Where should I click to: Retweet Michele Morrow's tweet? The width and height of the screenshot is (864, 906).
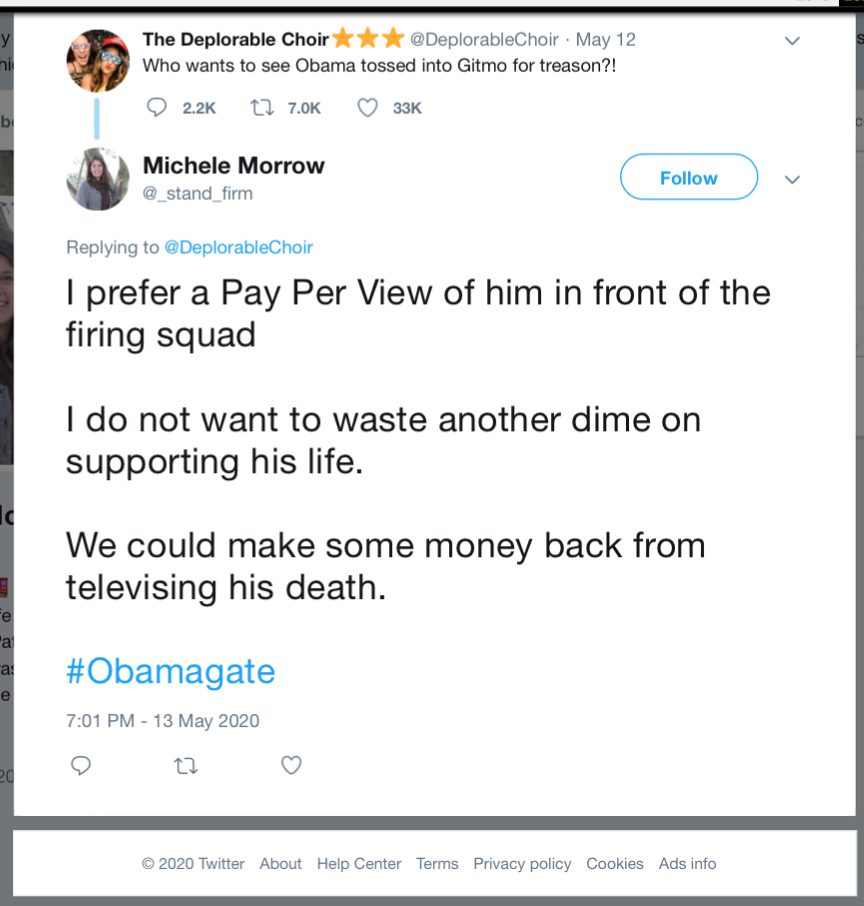[x=185, y=765]
